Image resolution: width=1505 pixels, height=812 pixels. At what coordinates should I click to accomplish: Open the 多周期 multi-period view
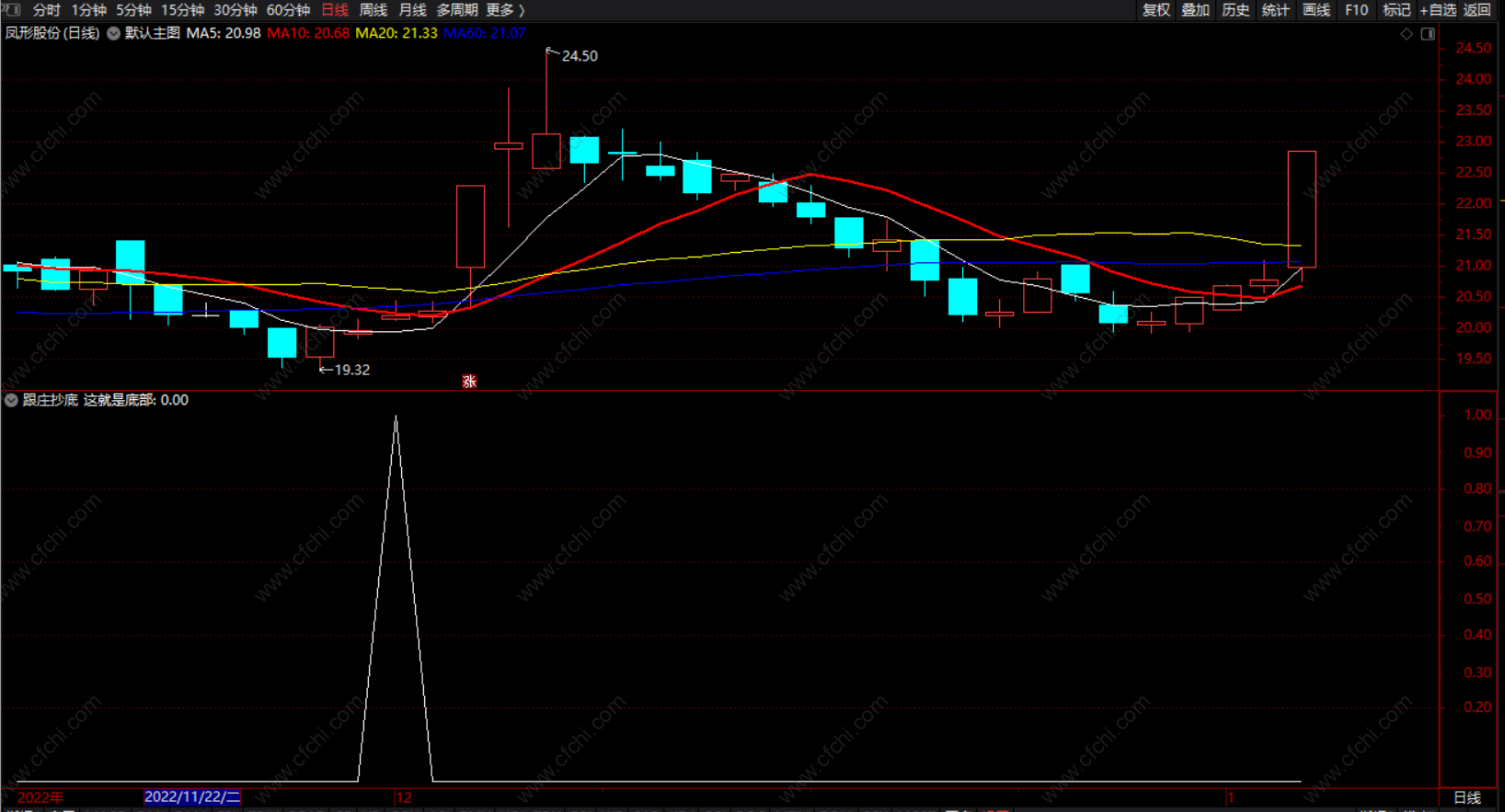(456, 10)
